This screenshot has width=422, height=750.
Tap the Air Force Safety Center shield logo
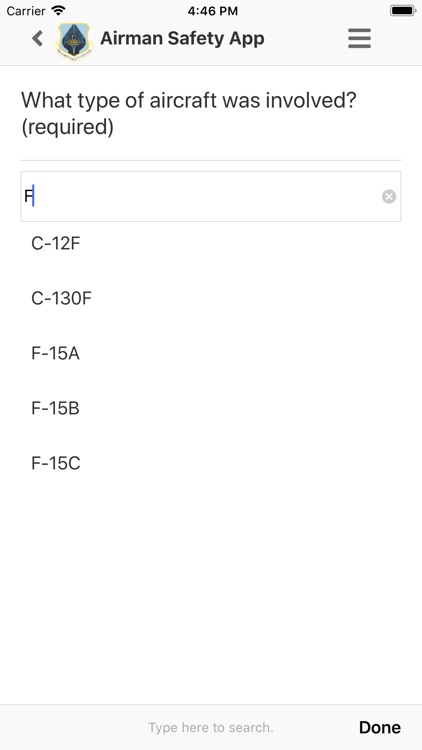[75, 41]
